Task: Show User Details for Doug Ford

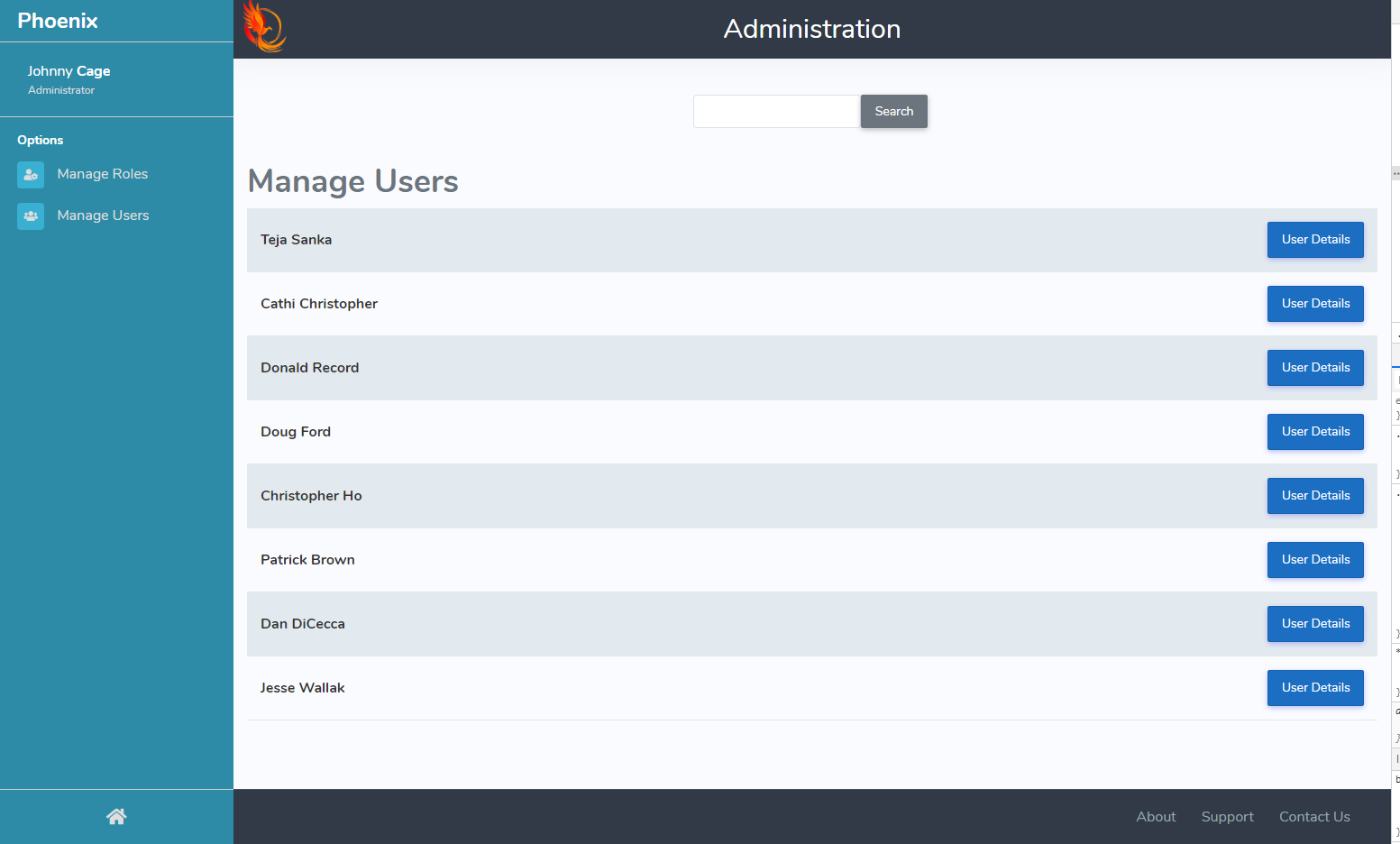Action: pyautogui.click(x=1314, y=432)
